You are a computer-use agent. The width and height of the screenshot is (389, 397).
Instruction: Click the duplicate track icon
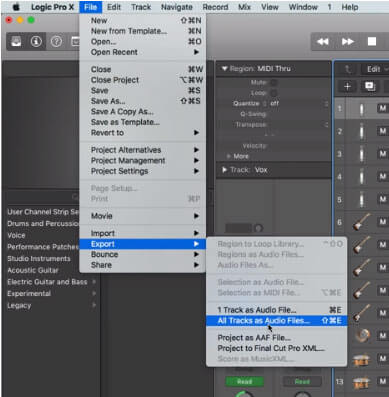click(370, 86)
